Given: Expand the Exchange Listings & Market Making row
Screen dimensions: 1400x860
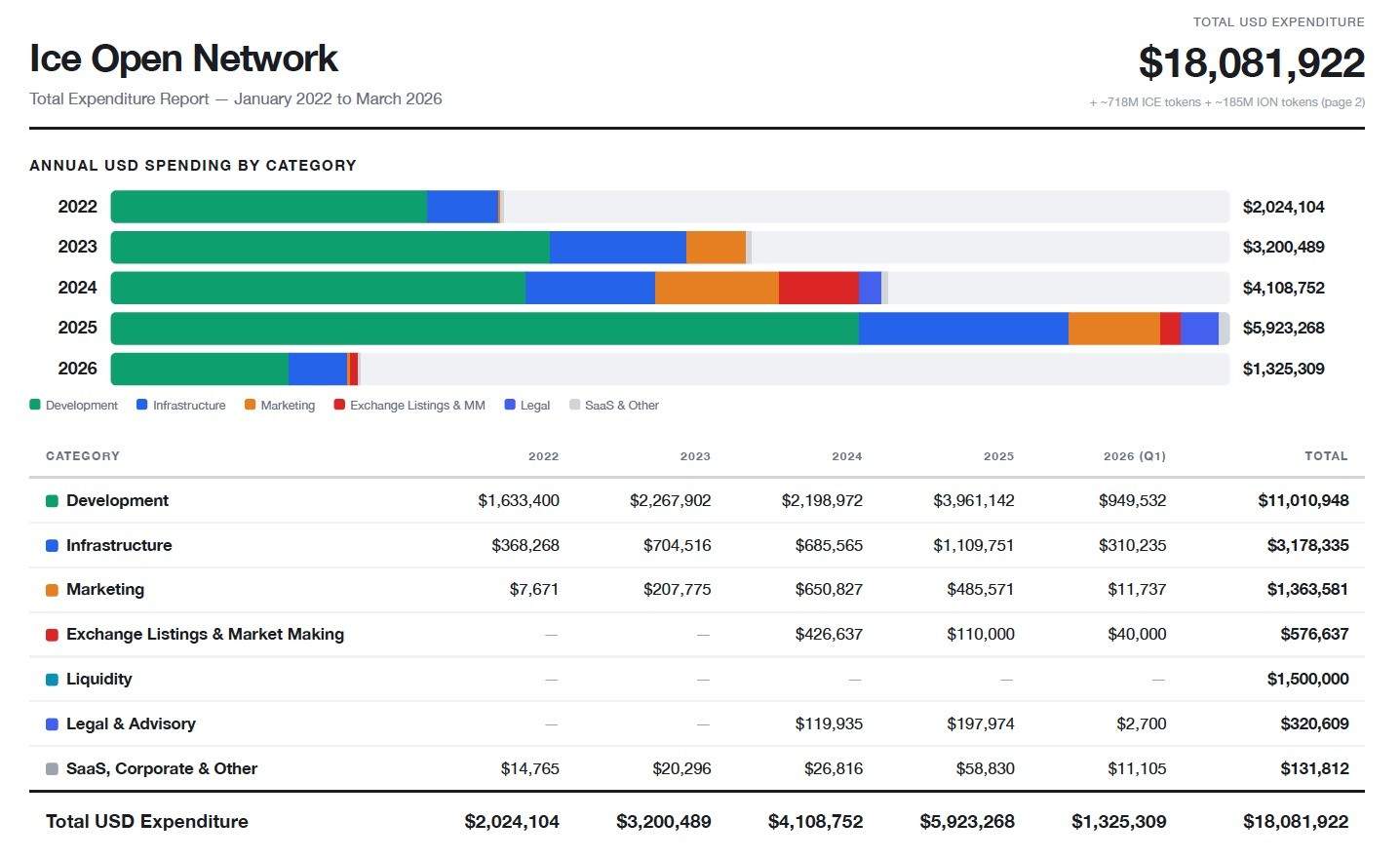Looking at the screenshot, I should 205,634.
